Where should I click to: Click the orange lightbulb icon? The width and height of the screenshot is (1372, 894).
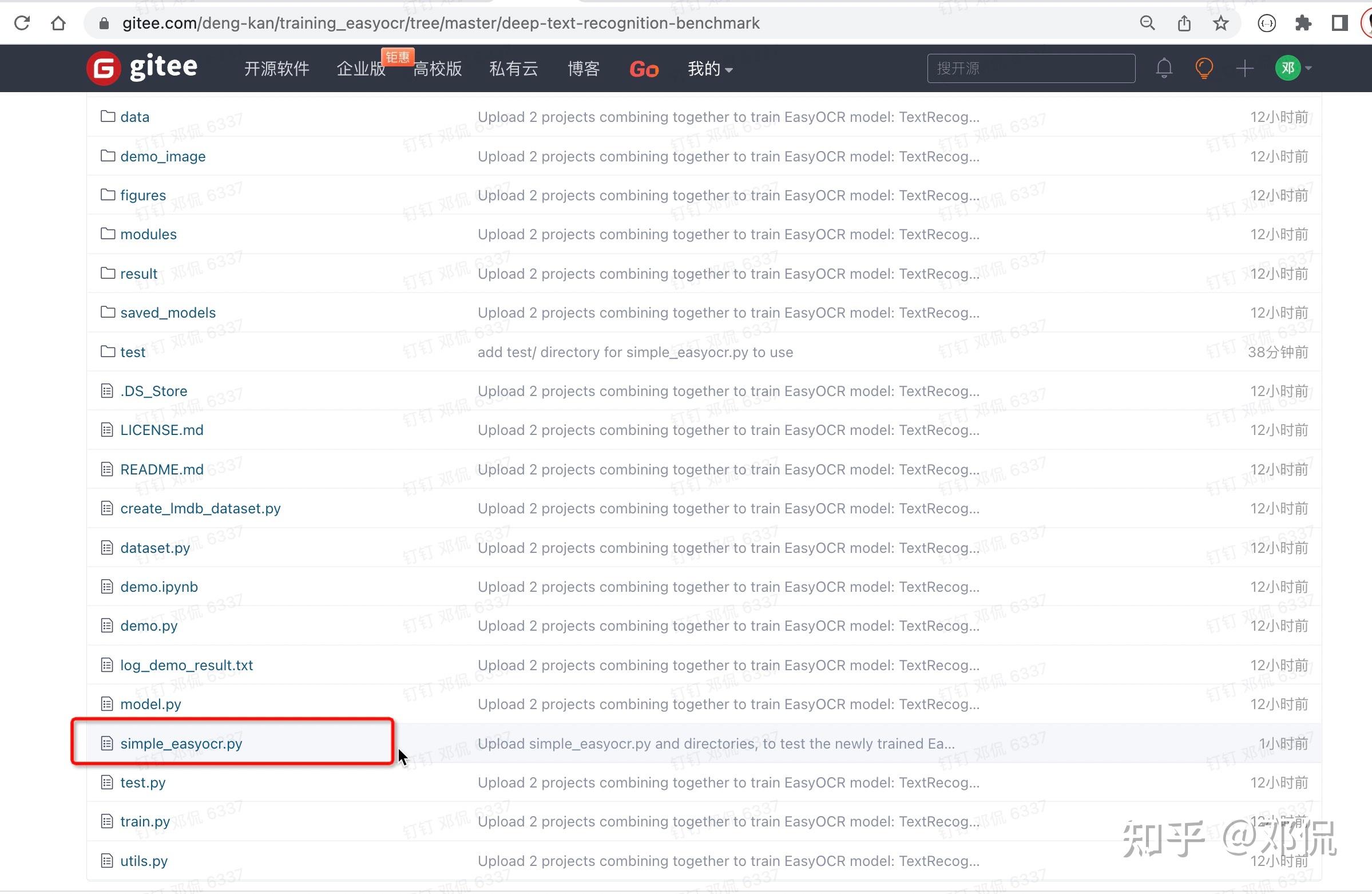point(1204,69)
